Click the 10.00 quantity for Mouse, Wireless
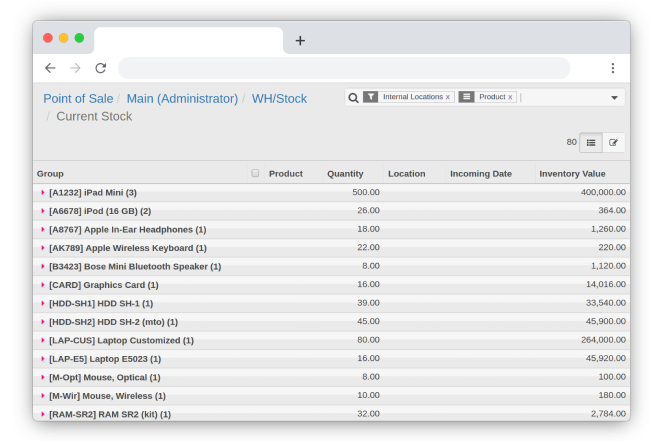This screenshot has width=663, height=441. [x=368, y=395]
